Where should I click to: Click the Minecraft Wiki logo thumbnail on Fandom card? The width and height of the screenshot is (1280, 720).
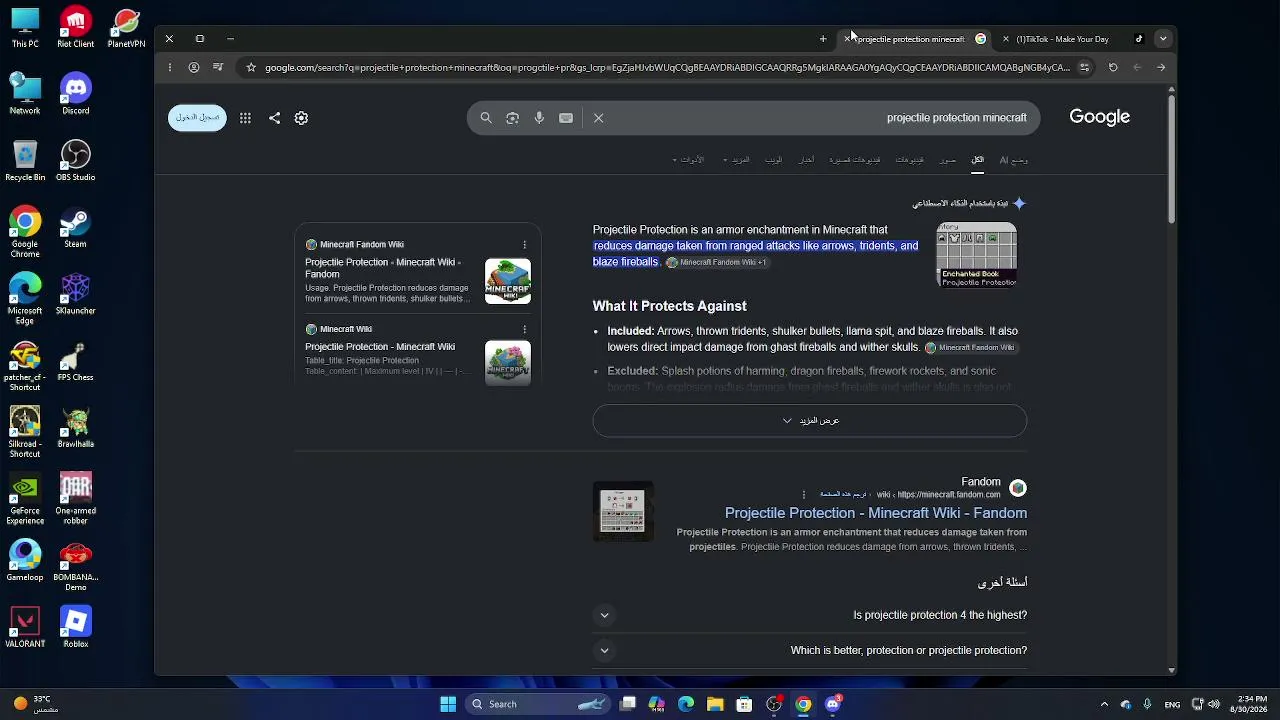508,281
